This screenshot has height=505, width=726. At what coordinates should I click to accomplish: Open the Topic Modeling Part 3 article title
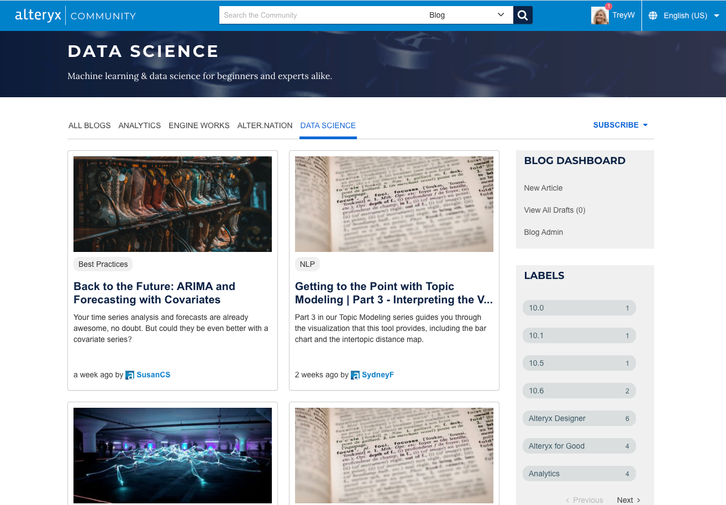point(394,293)
